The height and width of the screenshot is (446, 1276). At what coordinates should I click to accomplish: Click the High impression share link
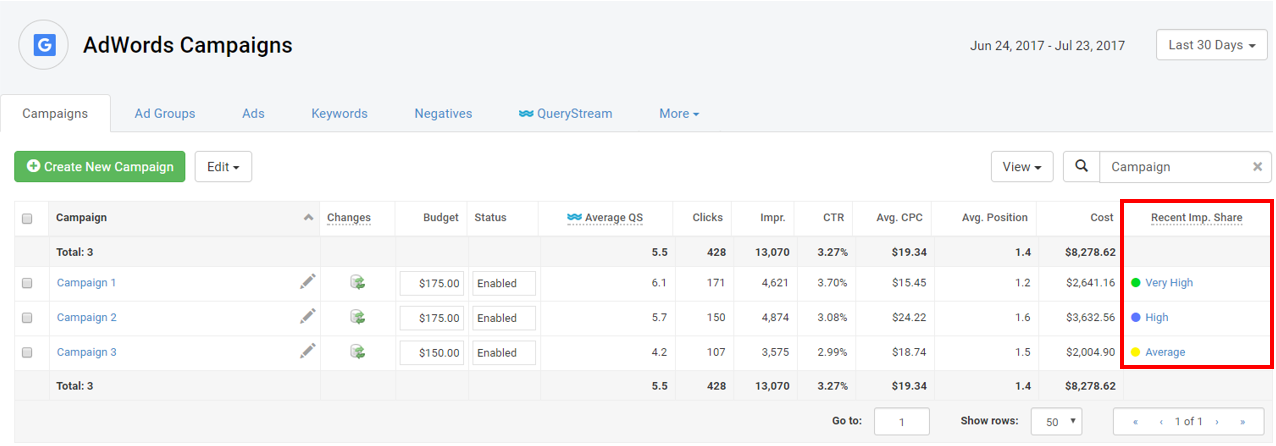coord(1157,318)
